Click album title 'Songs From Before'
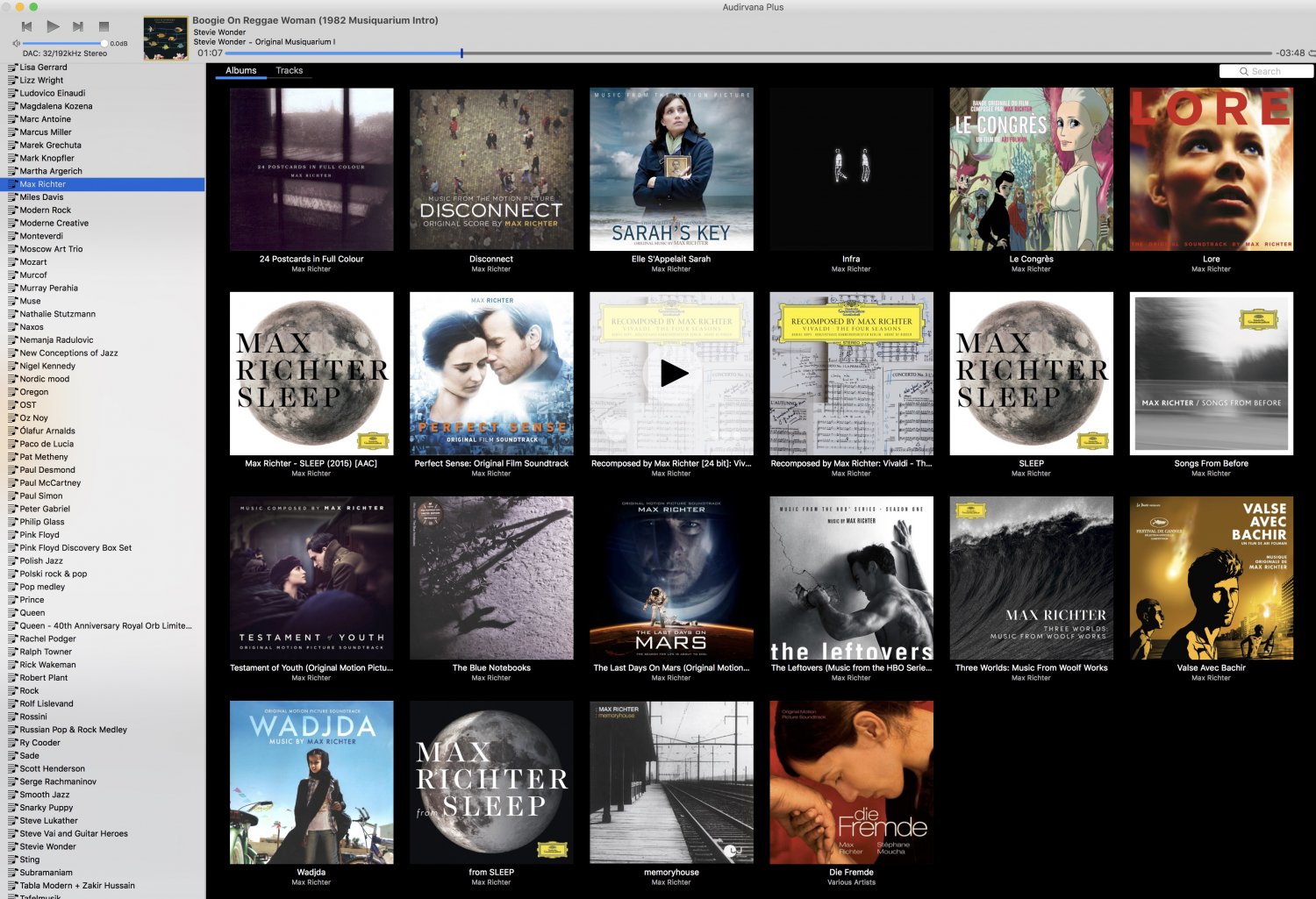 tap(1212, 464)
